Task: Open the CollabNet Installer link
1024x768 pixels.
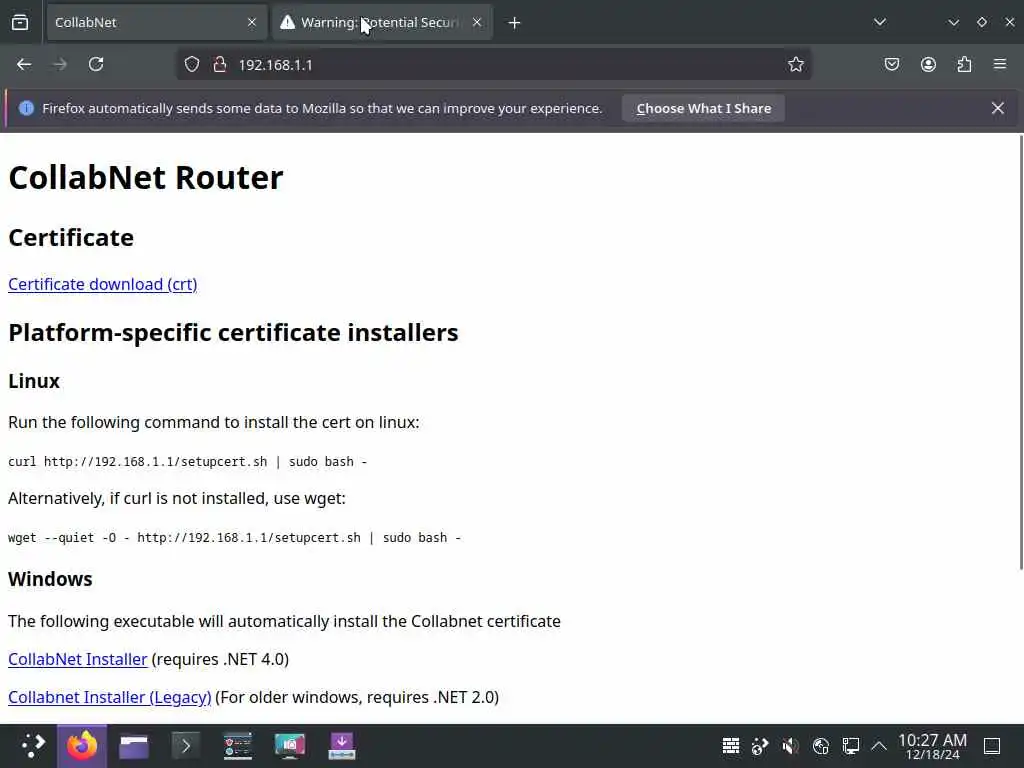Action: pos(78,660)
